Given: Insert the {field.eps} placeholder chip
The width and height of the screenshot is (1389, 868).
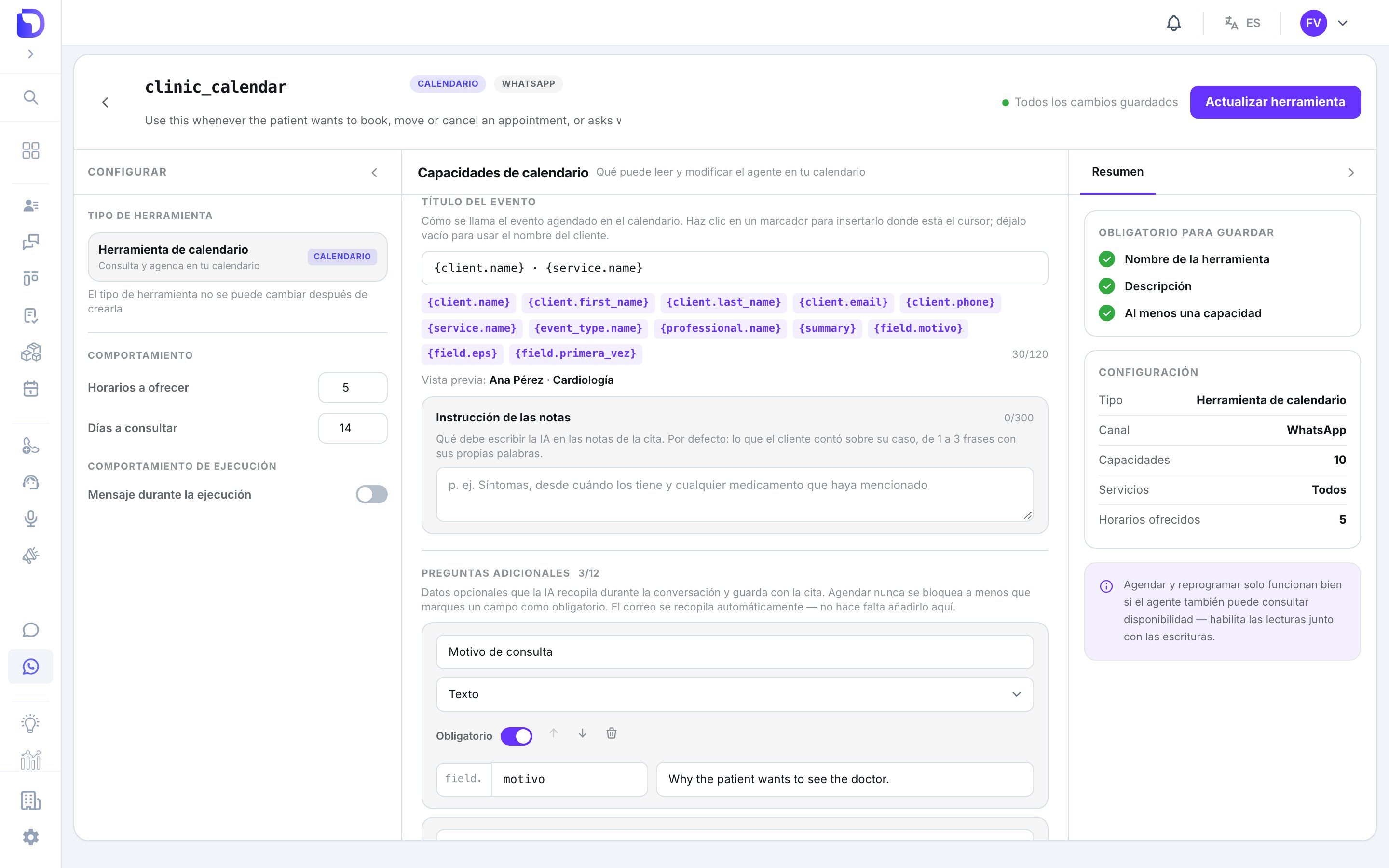Looking at the screenshot, I should click(x=462, y=353).
